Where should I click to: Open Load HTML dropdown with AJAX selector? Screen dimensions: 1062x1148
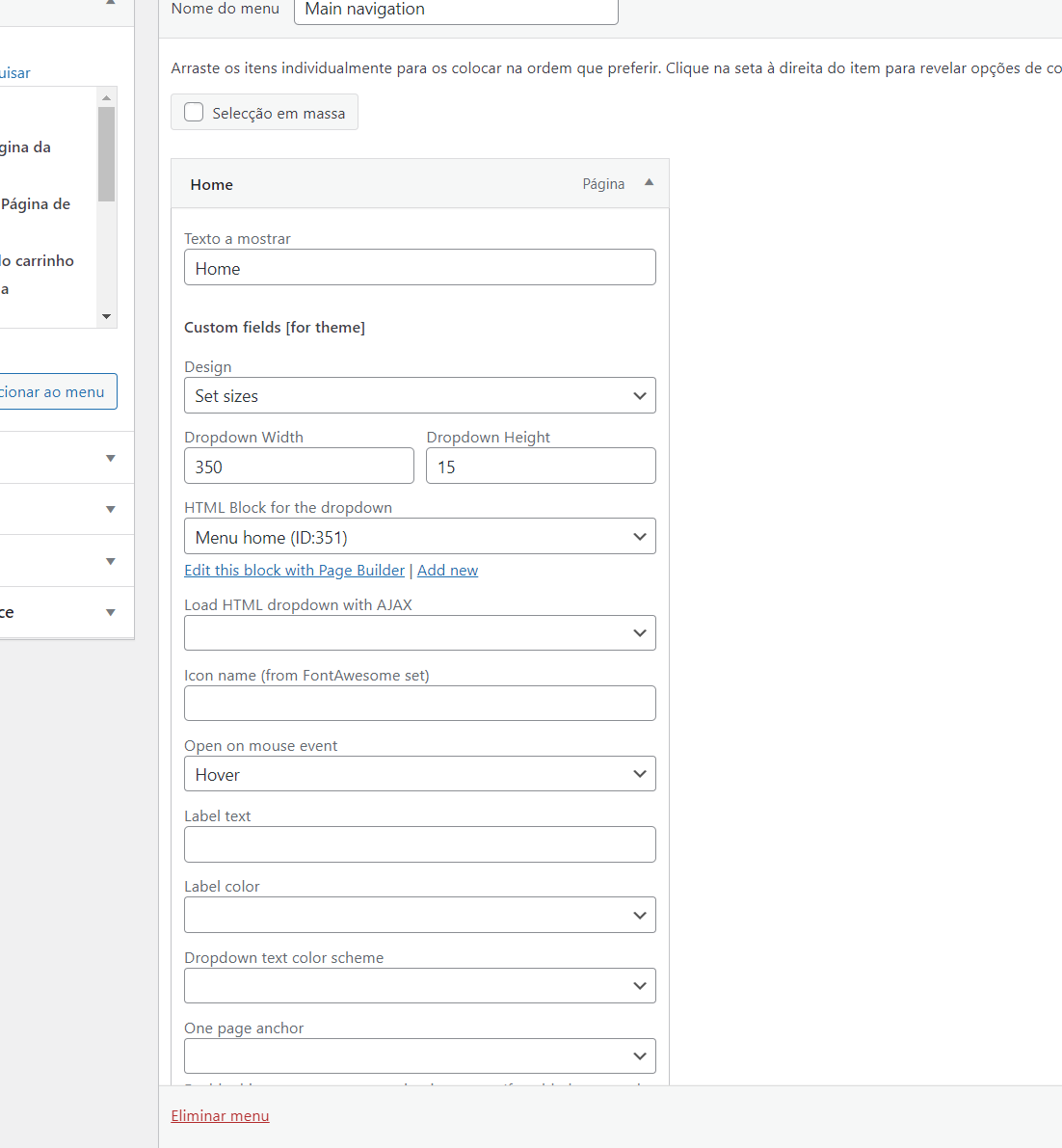419,633
